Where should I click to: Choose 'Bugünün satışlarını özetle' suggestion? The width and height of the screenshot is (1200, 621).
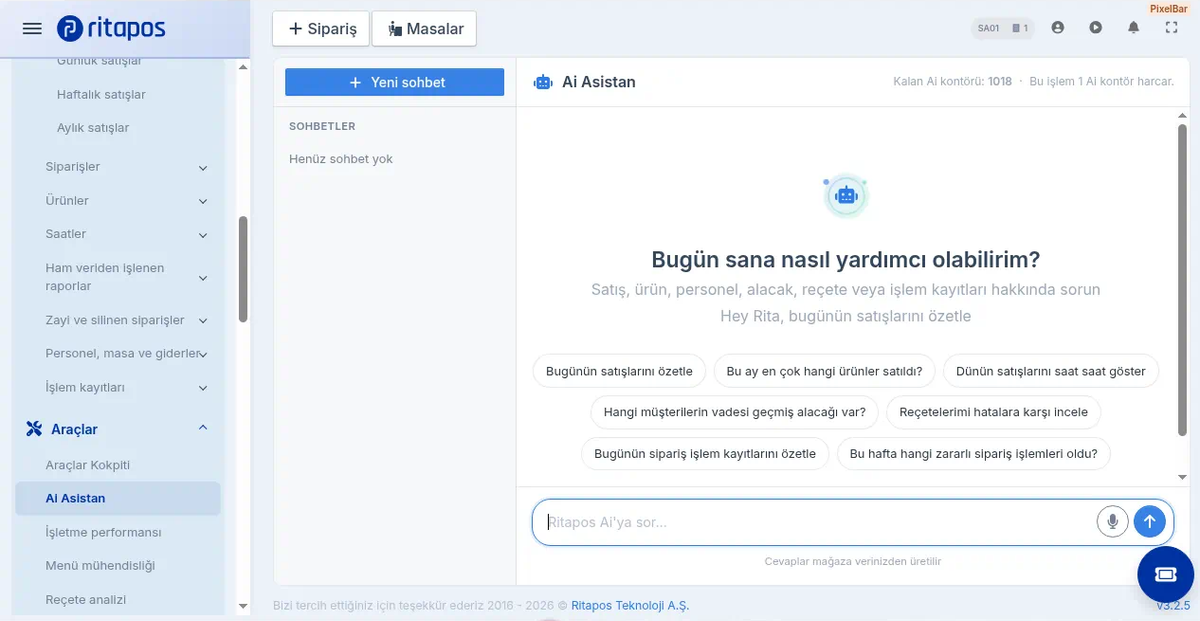(x=619, y=371)
